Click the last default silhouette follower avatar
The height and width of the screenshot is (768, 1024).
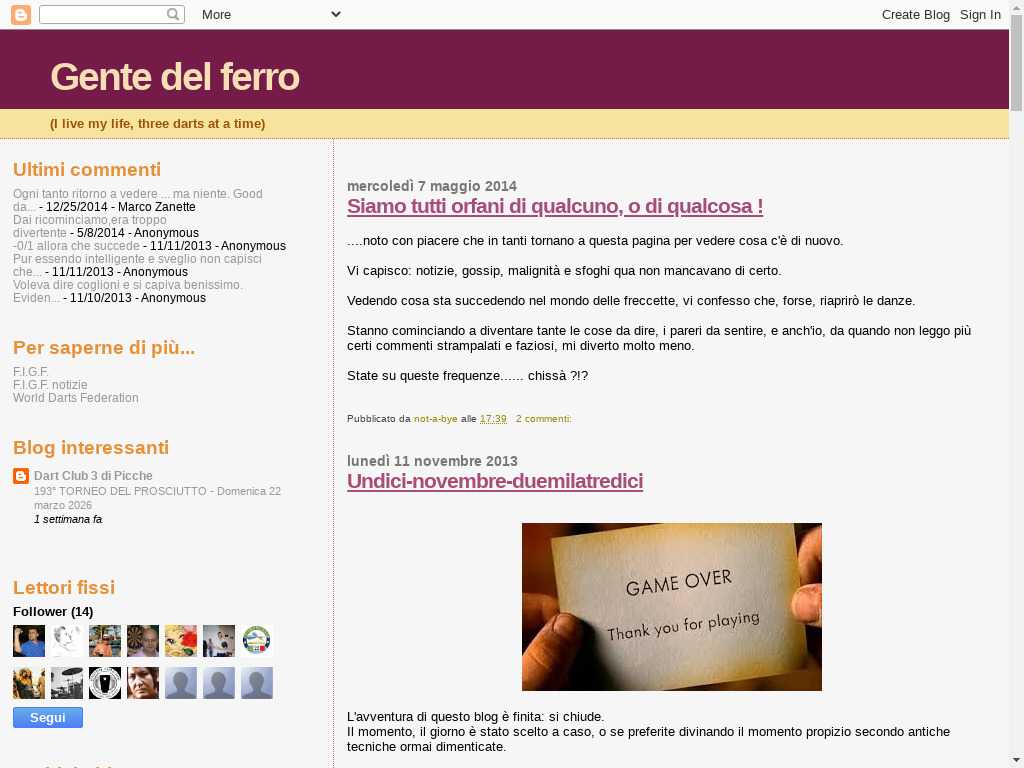tap(257, 683)
